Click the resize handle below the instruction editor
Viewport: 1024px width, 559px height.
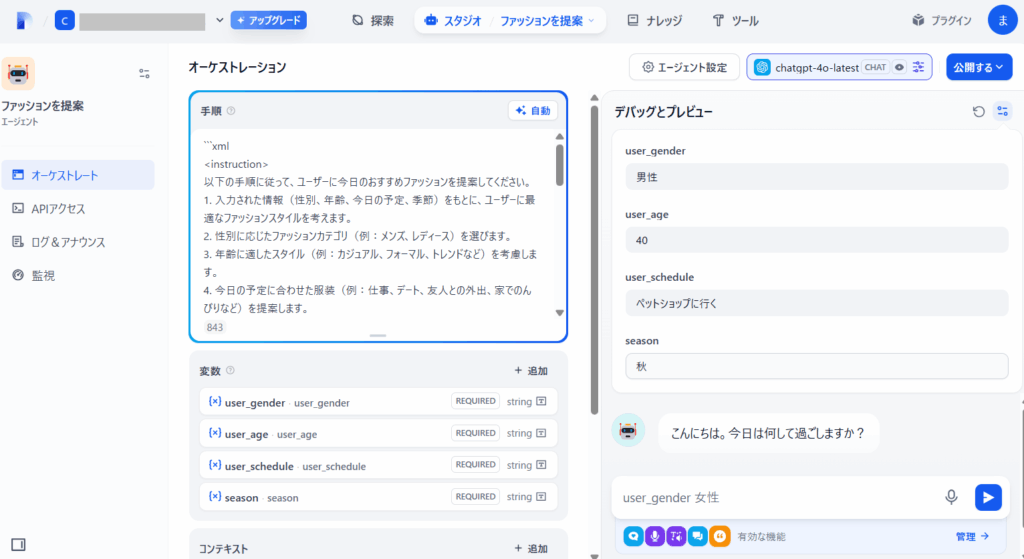click(377, 336)
